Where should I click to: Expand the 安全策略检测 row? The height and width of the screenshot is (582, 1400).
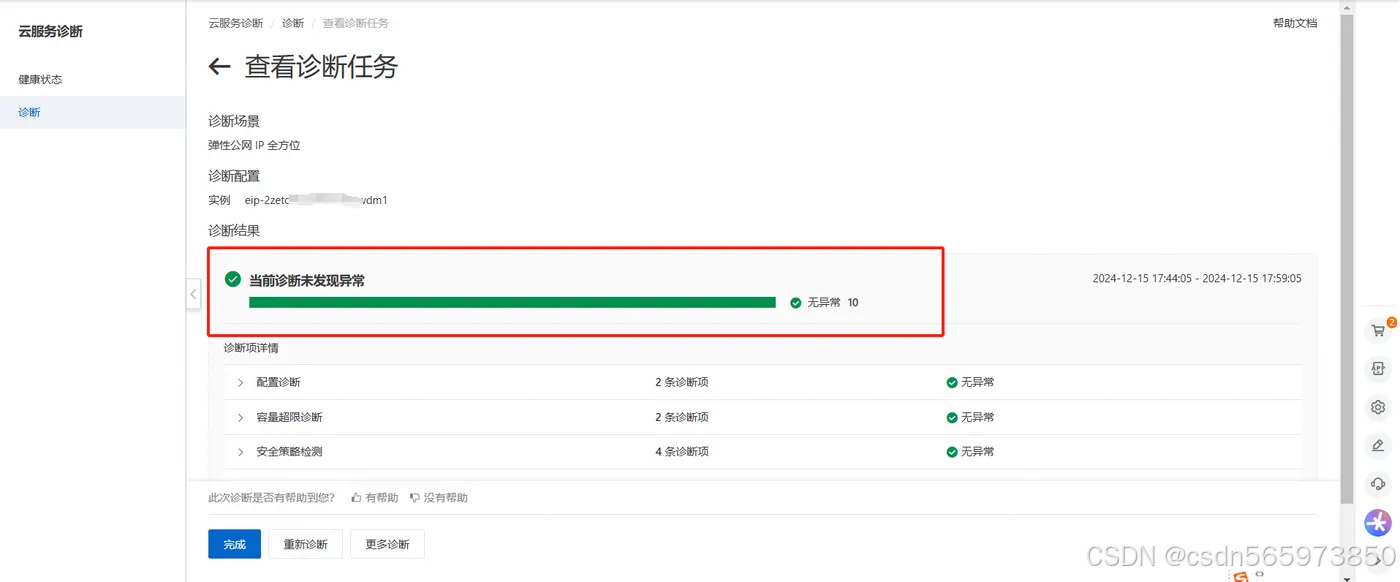tap(241, 452)
